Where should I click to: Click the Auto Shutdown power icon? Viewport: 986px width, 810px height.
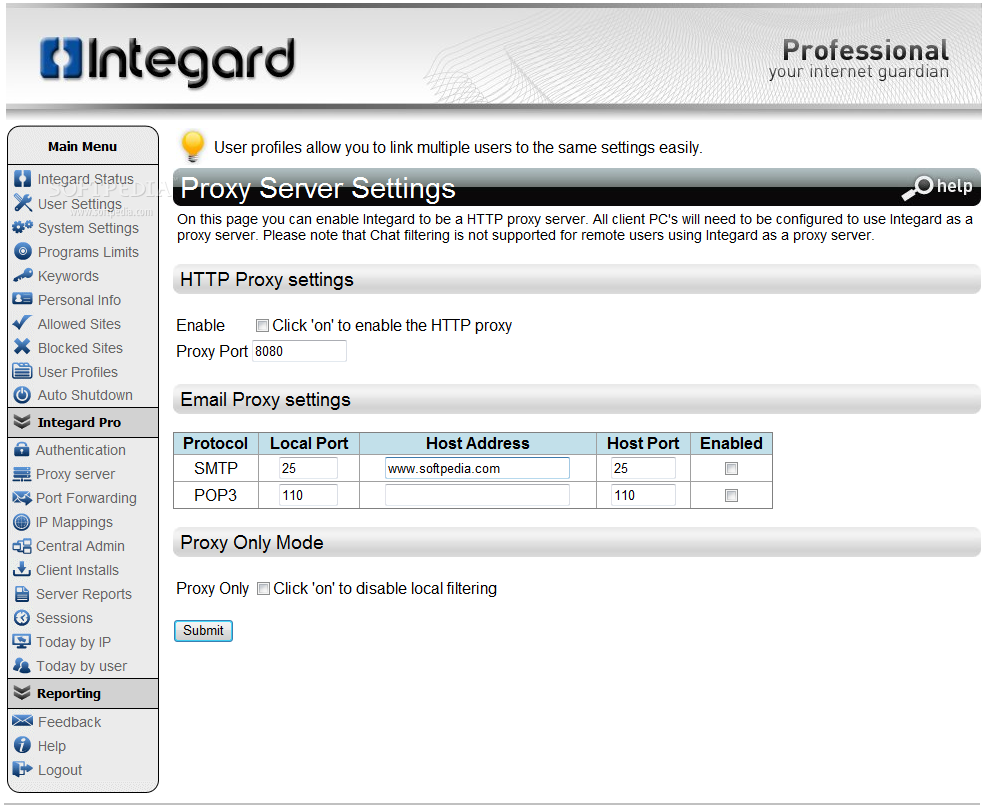coord(23,395)
